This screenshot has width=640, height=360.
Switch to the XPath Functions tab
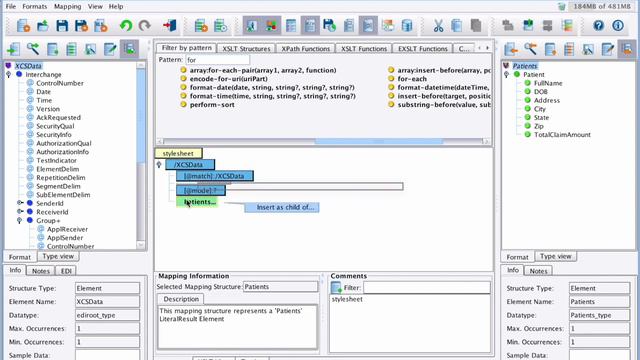tap(305, 49)
